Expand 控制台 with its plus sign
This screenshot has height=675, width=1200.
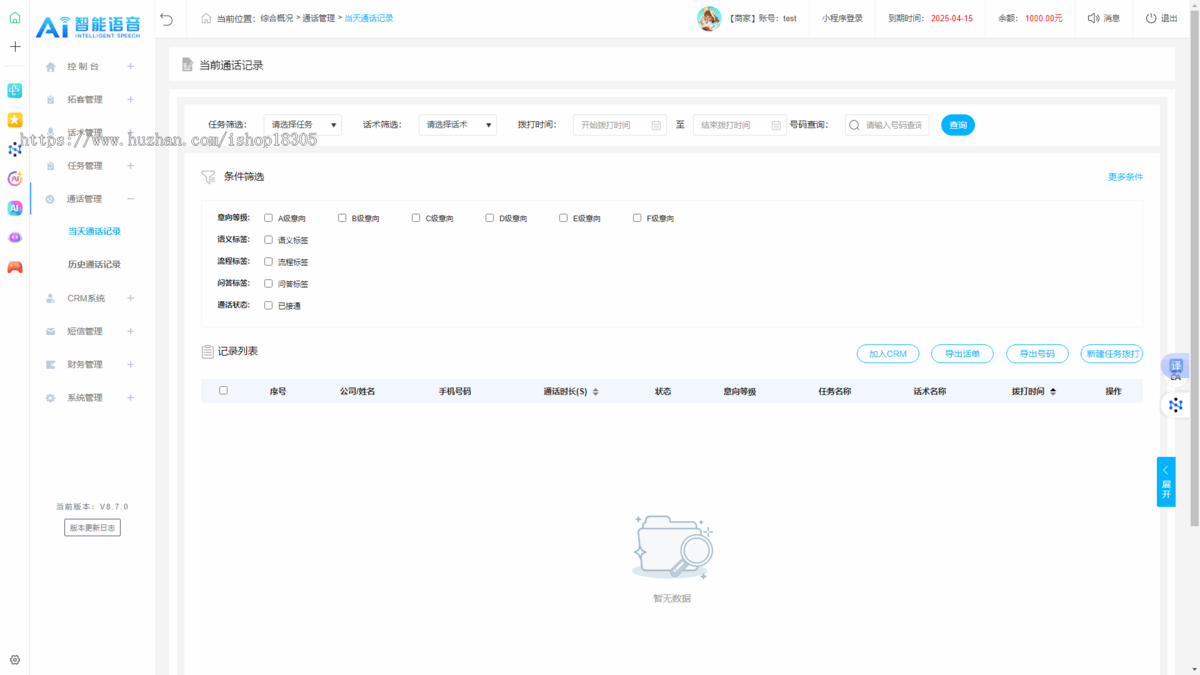131,67
